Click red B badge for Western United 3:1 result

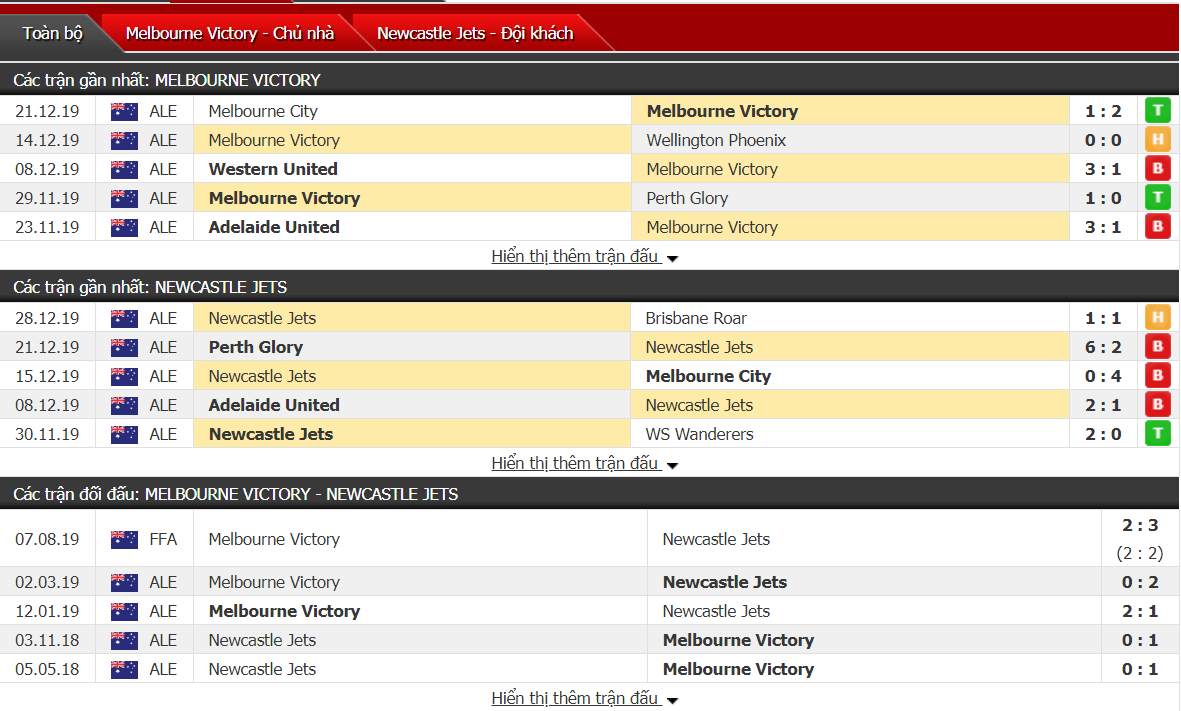coord(1158,169)
